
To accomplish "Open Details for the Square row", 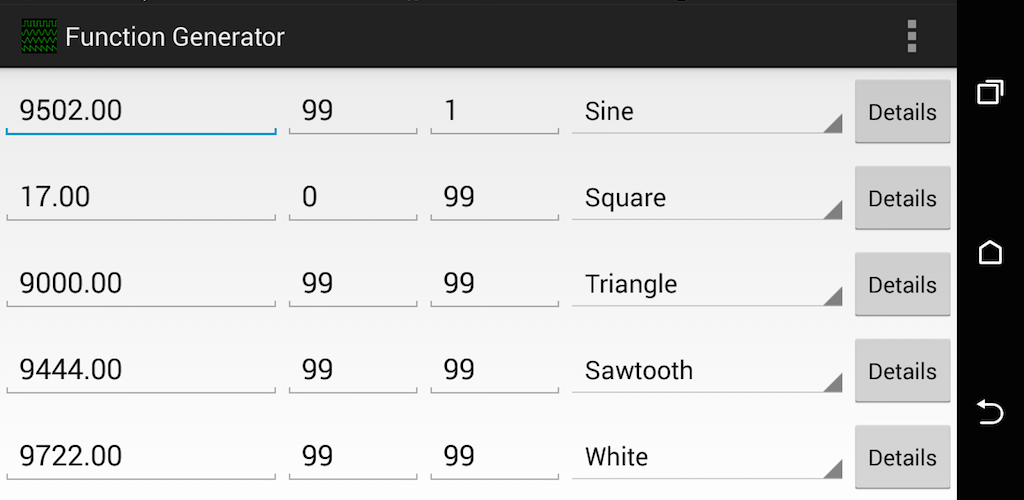I will point(902,199).
